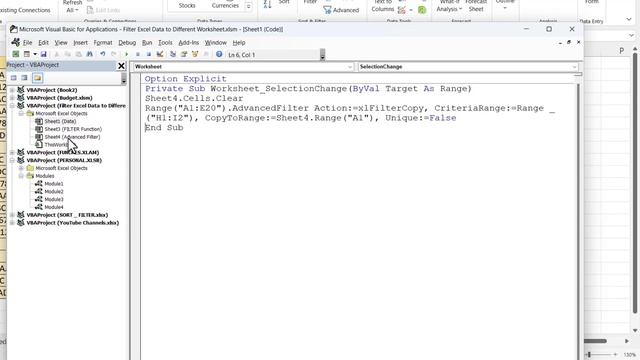The width and height of the screenshot is (640, 360).
Task: Open the File menu
Action: point(27,42)
